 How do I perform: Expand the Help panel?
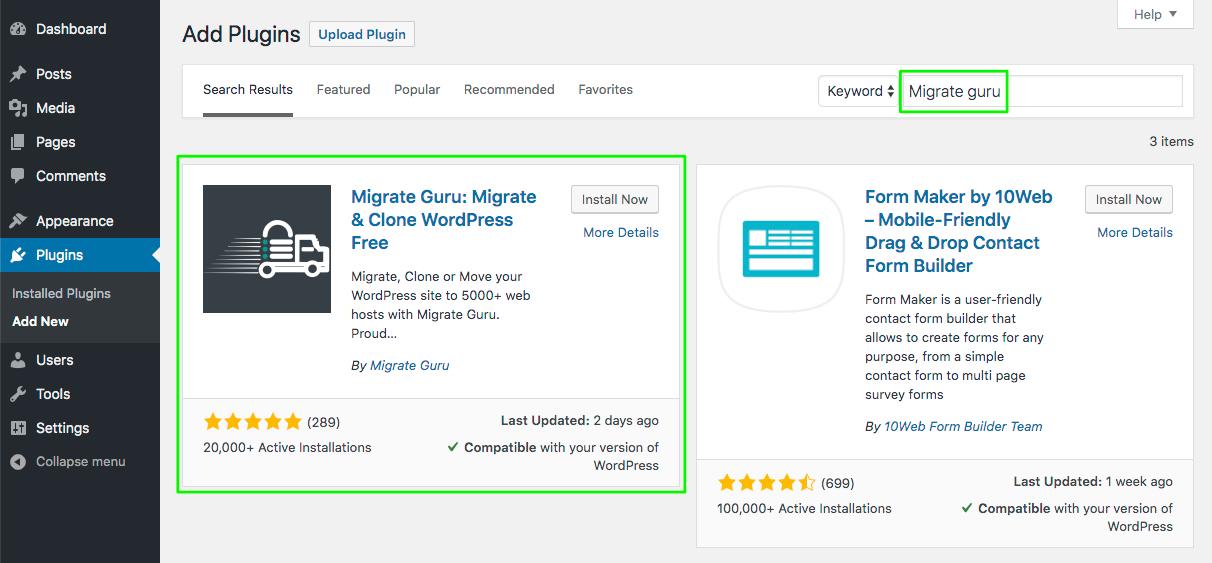point(1155,14)
